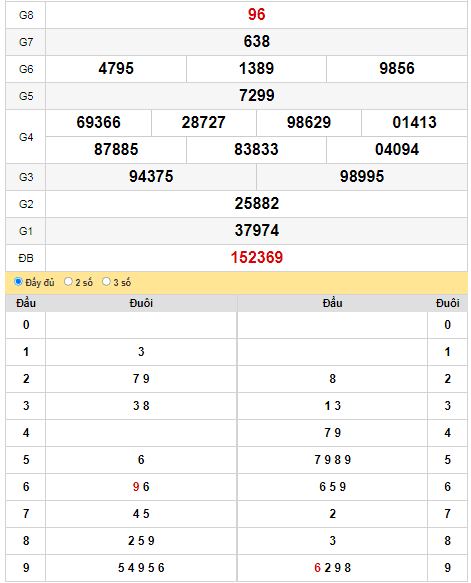Screen dimensions: 471x583
Task: Click G6 number 9856
Action: (x=397, y=68)
